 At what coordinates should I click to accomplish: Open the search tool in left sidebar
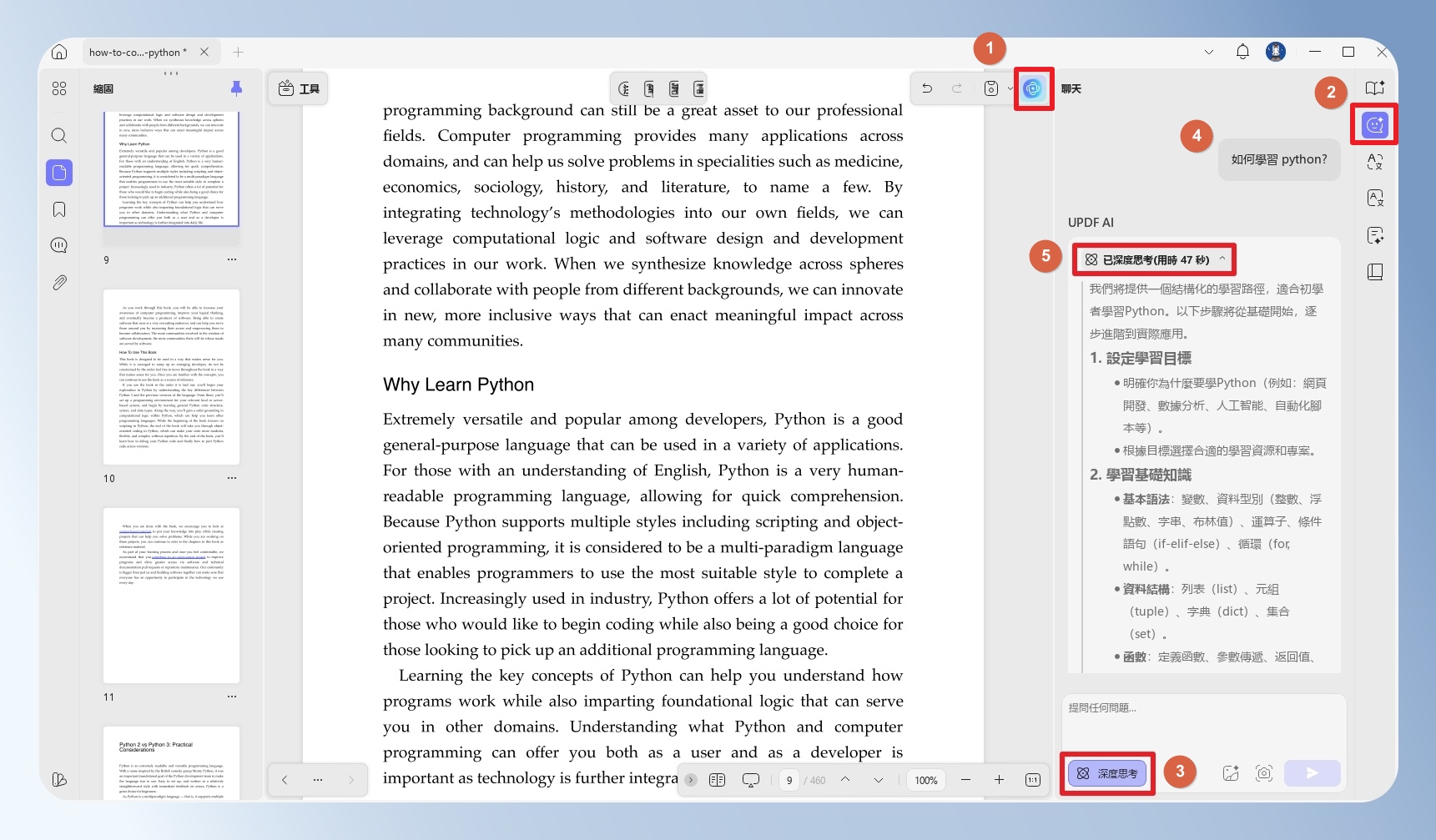pyautogui.click(x=59, y=135)
